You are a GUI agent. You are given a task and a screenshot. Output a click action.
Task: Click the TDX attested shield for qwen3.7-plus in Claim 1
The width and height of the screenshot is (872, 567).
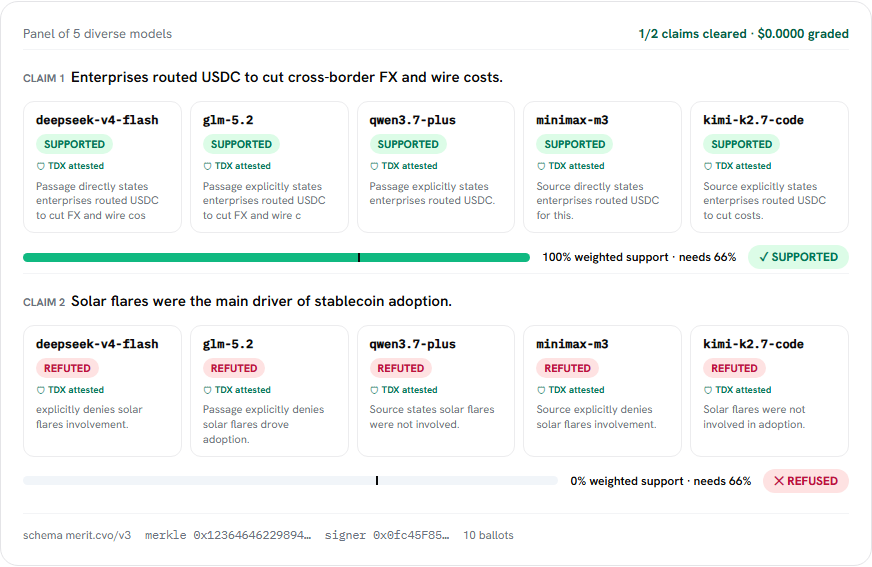pos(374,166)
